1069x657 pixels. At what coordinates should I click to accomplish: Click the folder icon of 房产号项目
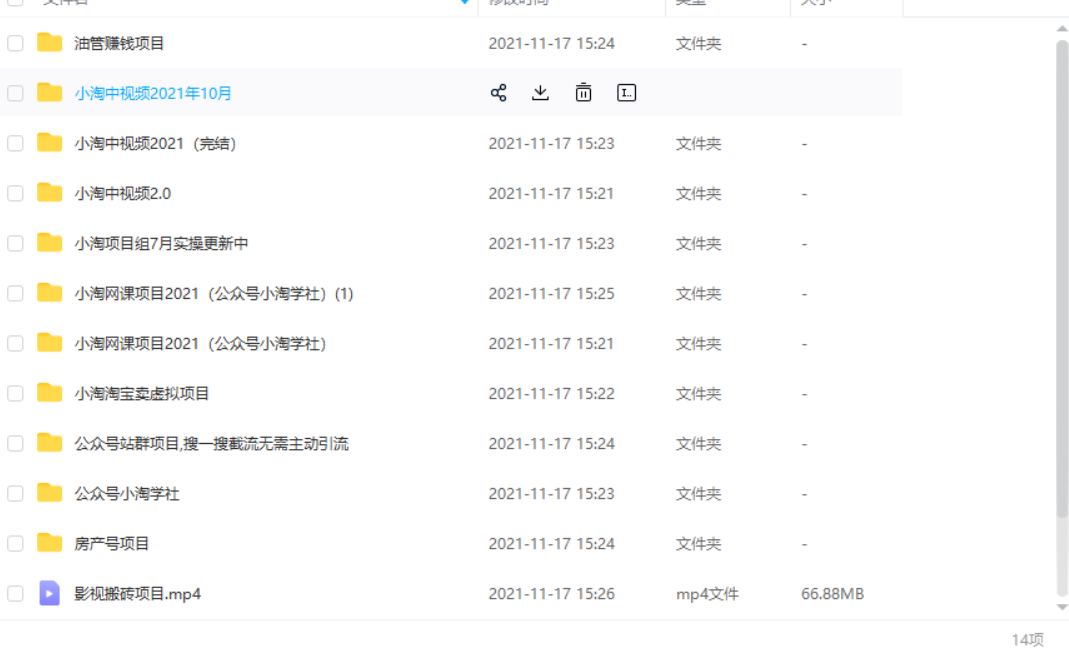point(49,543)
